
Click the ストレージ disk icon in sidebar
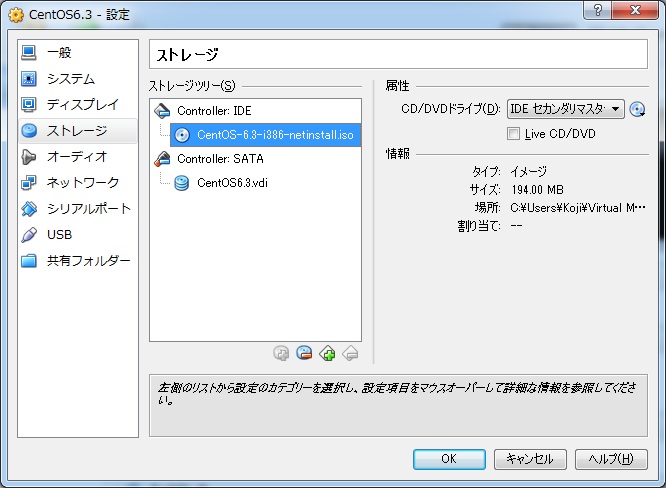(x=29, y=130)
